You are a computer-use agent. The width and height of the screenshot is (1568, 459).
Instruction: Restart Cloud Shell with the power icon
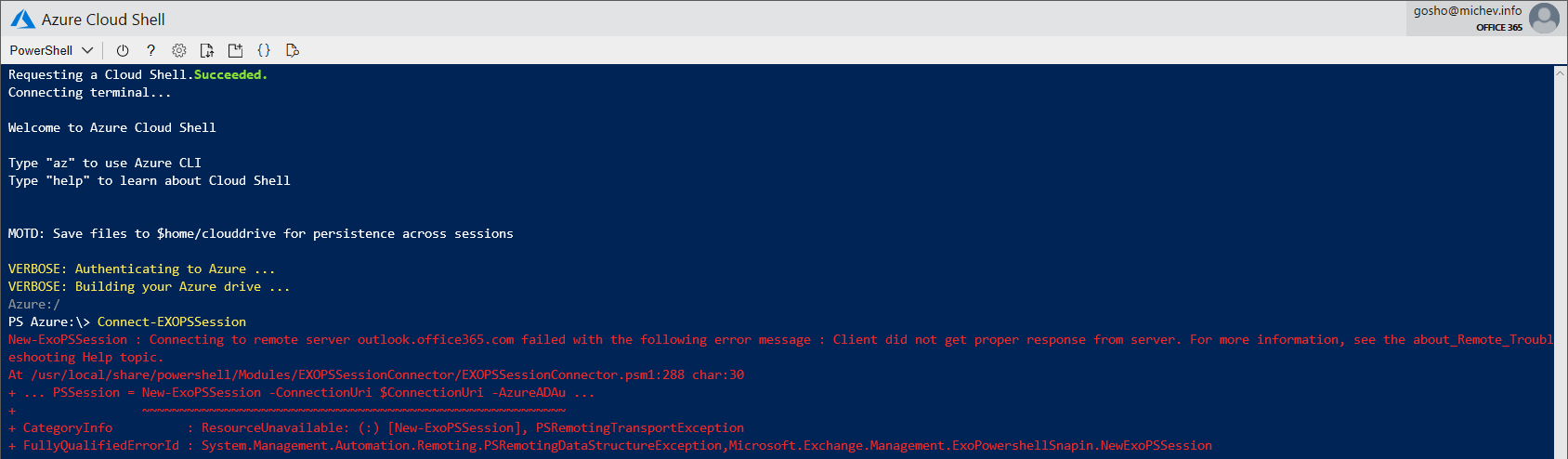click(123, 50)
